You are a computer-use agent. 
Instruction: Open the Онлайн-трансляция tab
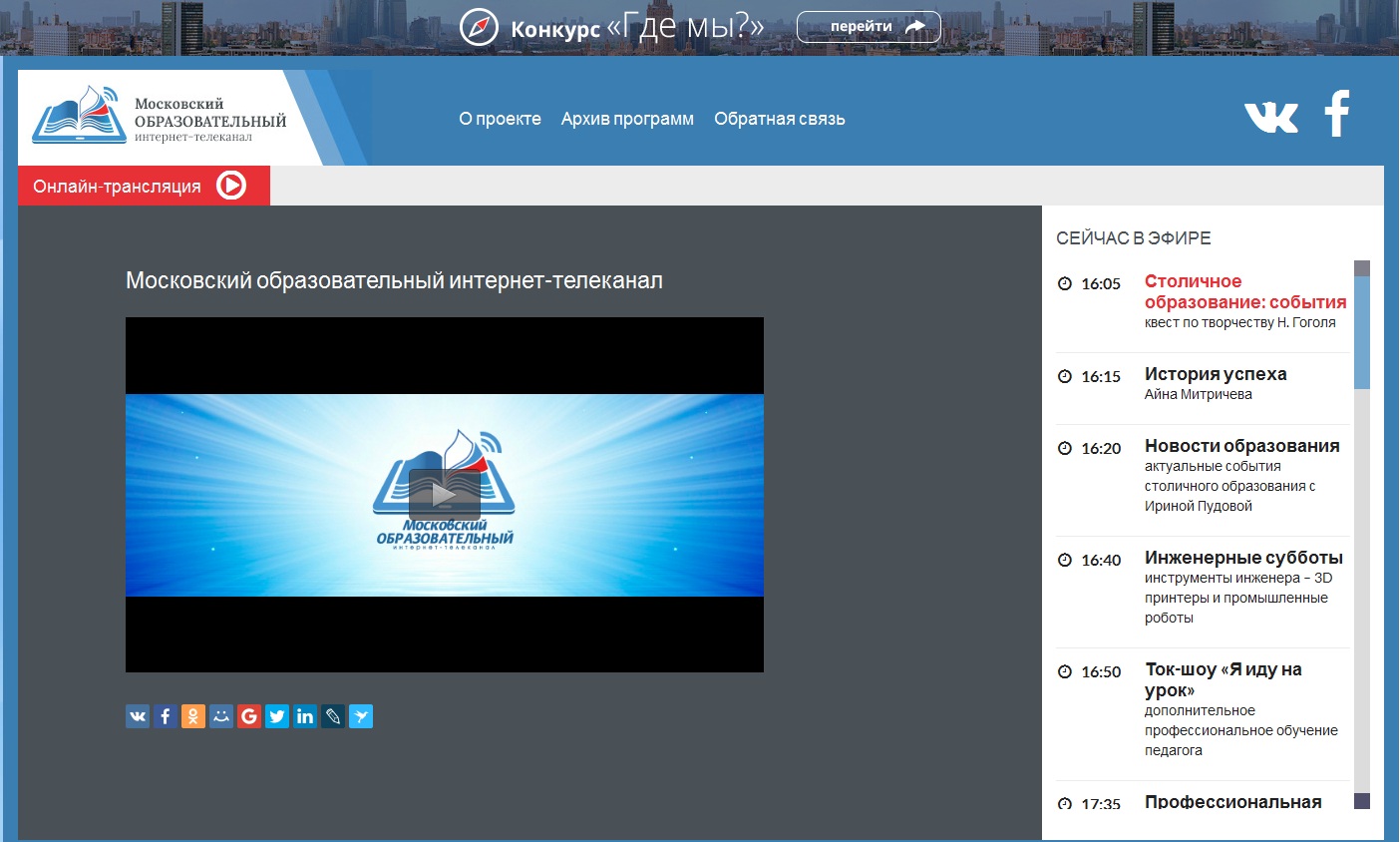click(144, 187)
